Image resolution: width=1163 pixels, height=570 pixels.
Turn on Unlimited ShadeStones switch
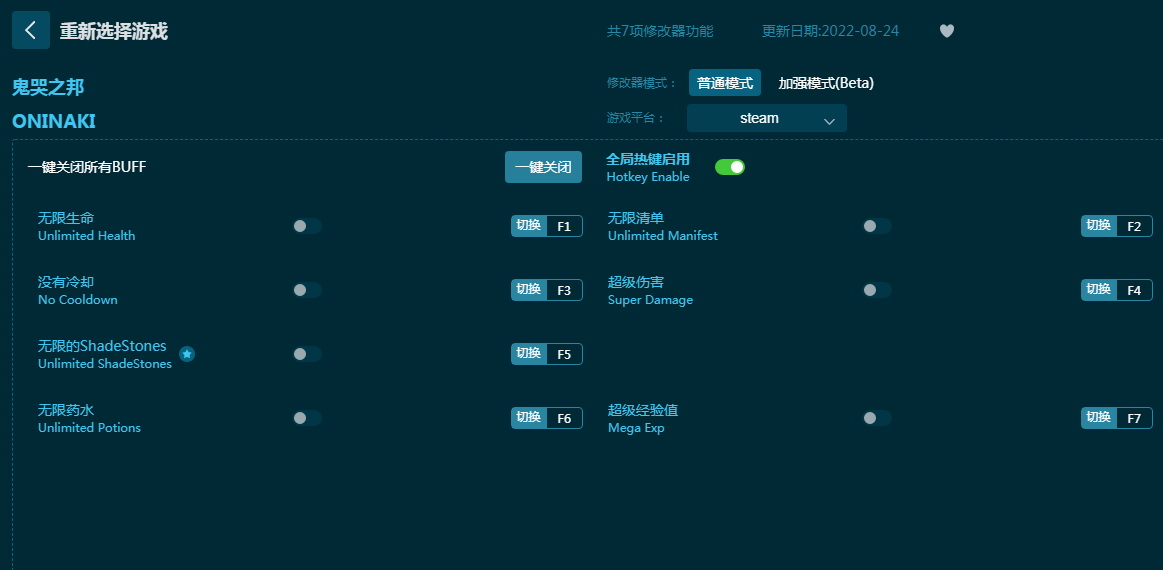point(307,354)
